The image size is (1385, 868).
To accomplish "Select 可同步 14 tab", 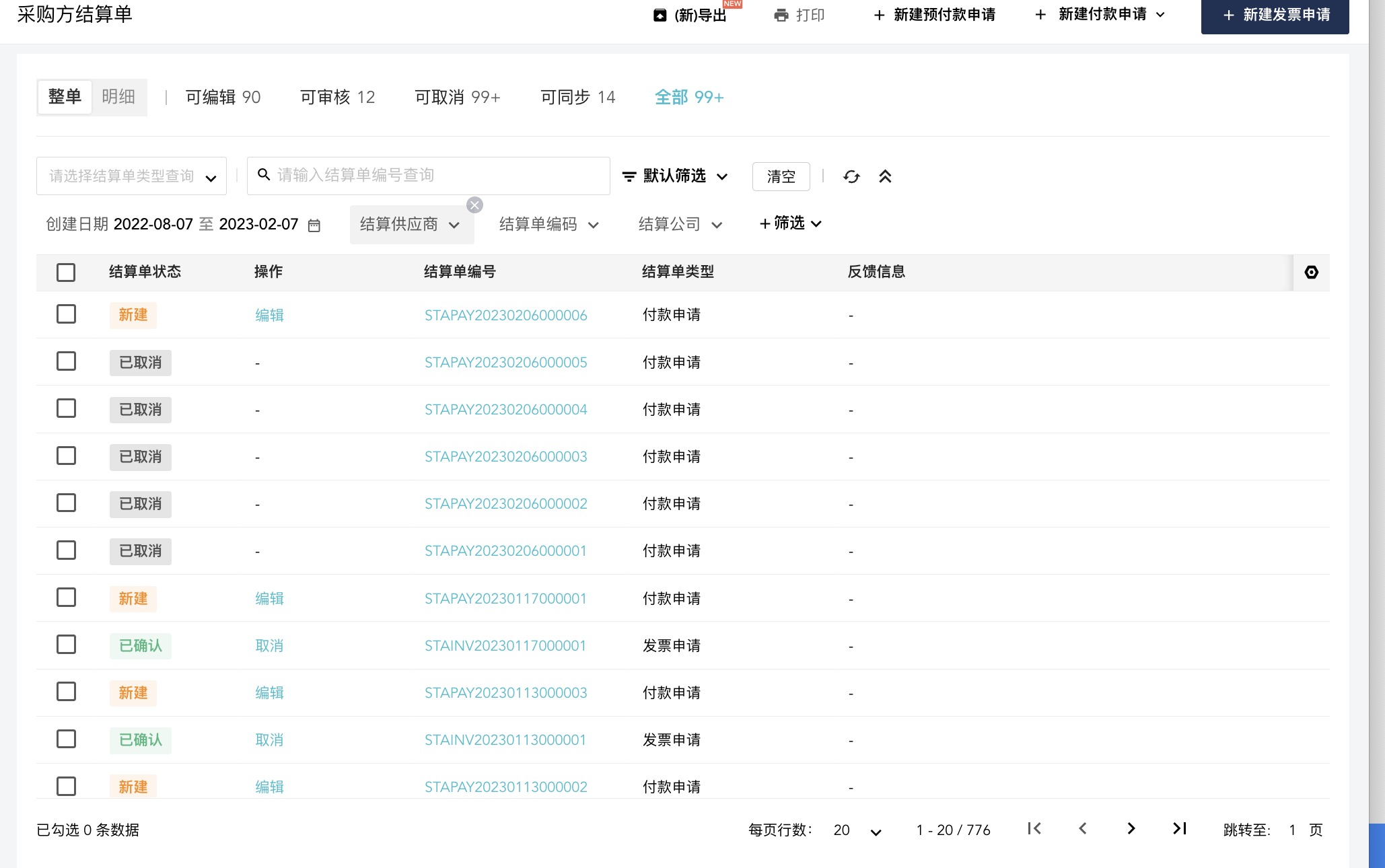I will coord(577,98).
